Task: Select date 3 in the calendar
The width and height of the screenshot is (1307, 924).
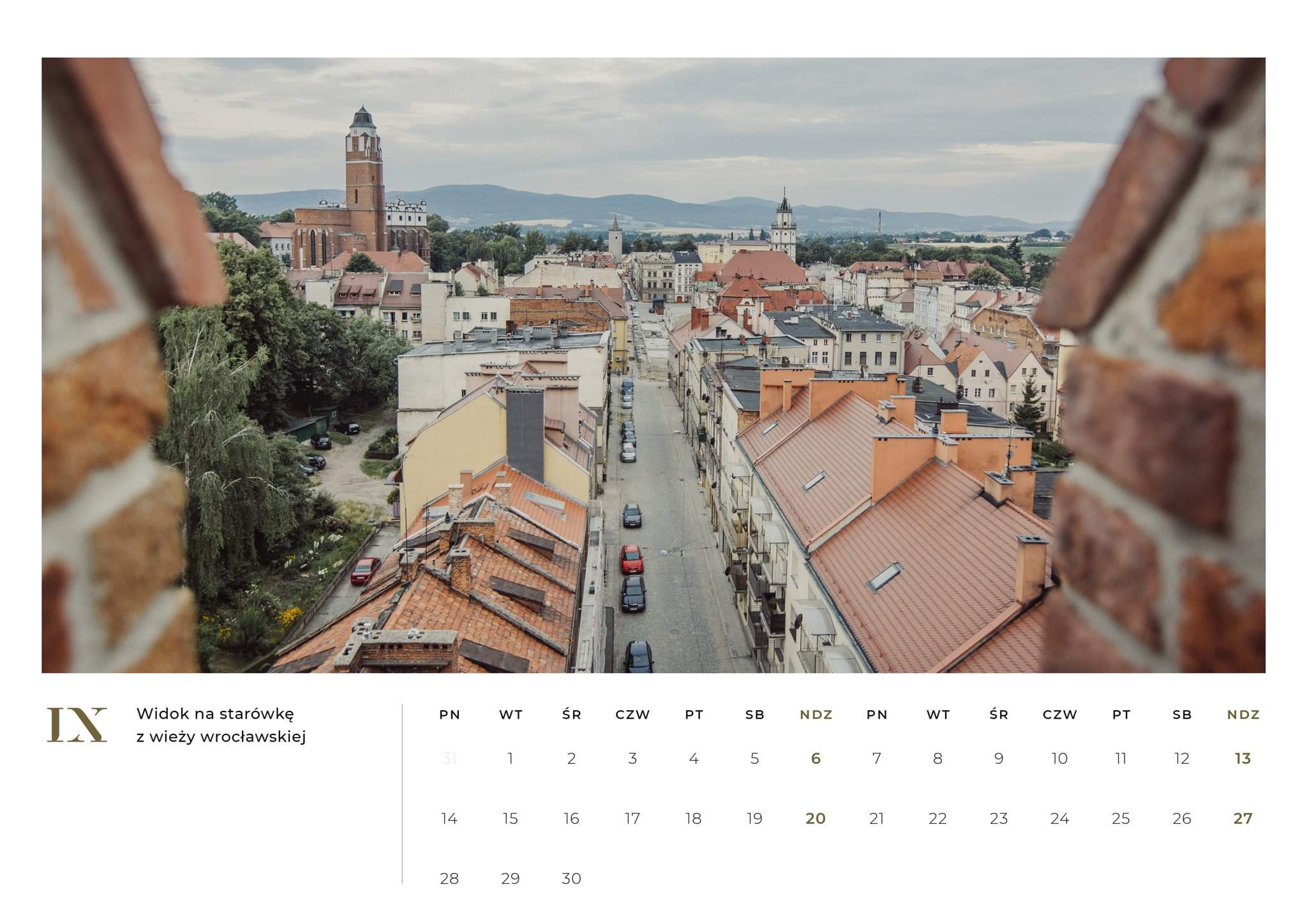Action: coord(632,759)
